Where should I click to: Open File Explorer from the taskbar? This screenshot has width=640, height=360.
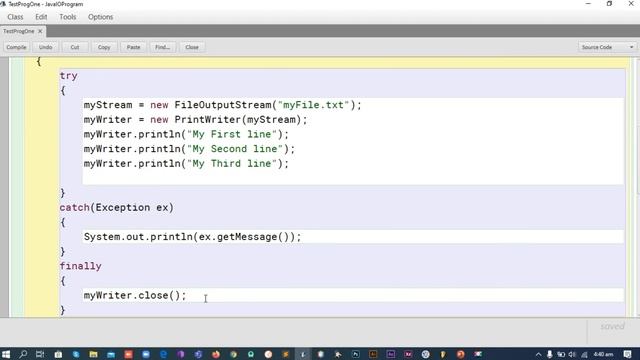pyautogui.click(x=93, y=354)
